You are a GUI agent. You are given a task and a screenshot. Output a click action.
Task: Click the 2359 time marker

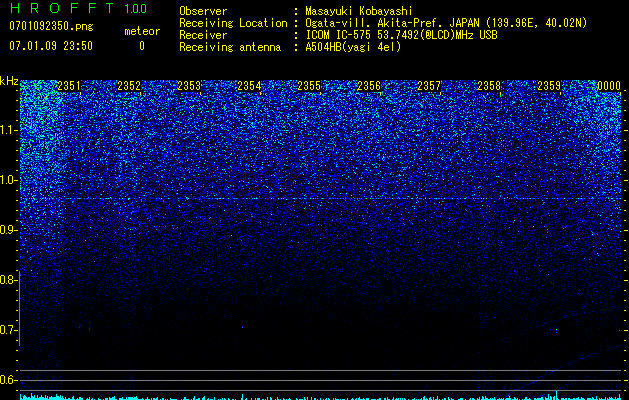click(x=549, y=86)
